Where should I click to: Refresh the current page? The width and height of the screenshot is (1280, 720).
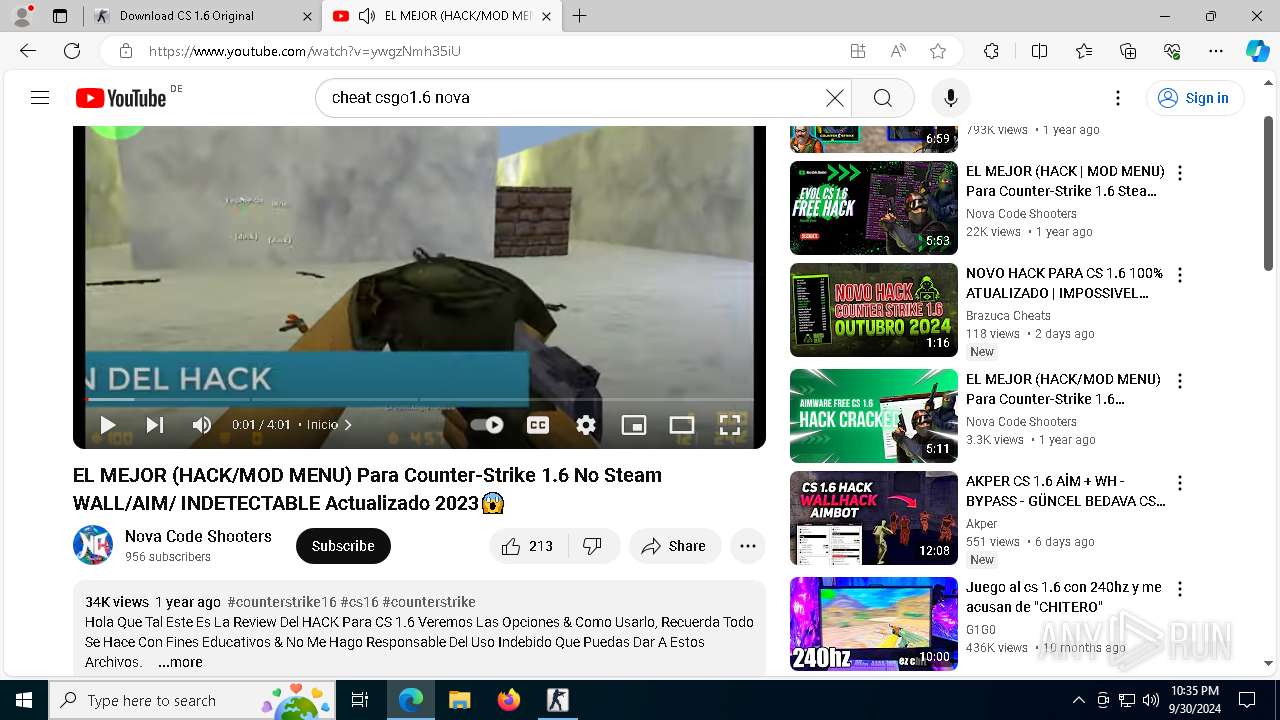pos(72,51)
